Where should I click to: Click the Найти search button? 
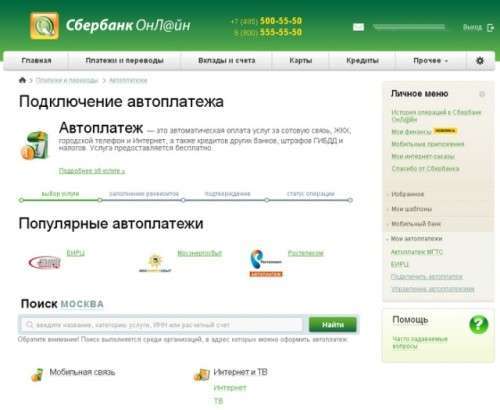333,324
